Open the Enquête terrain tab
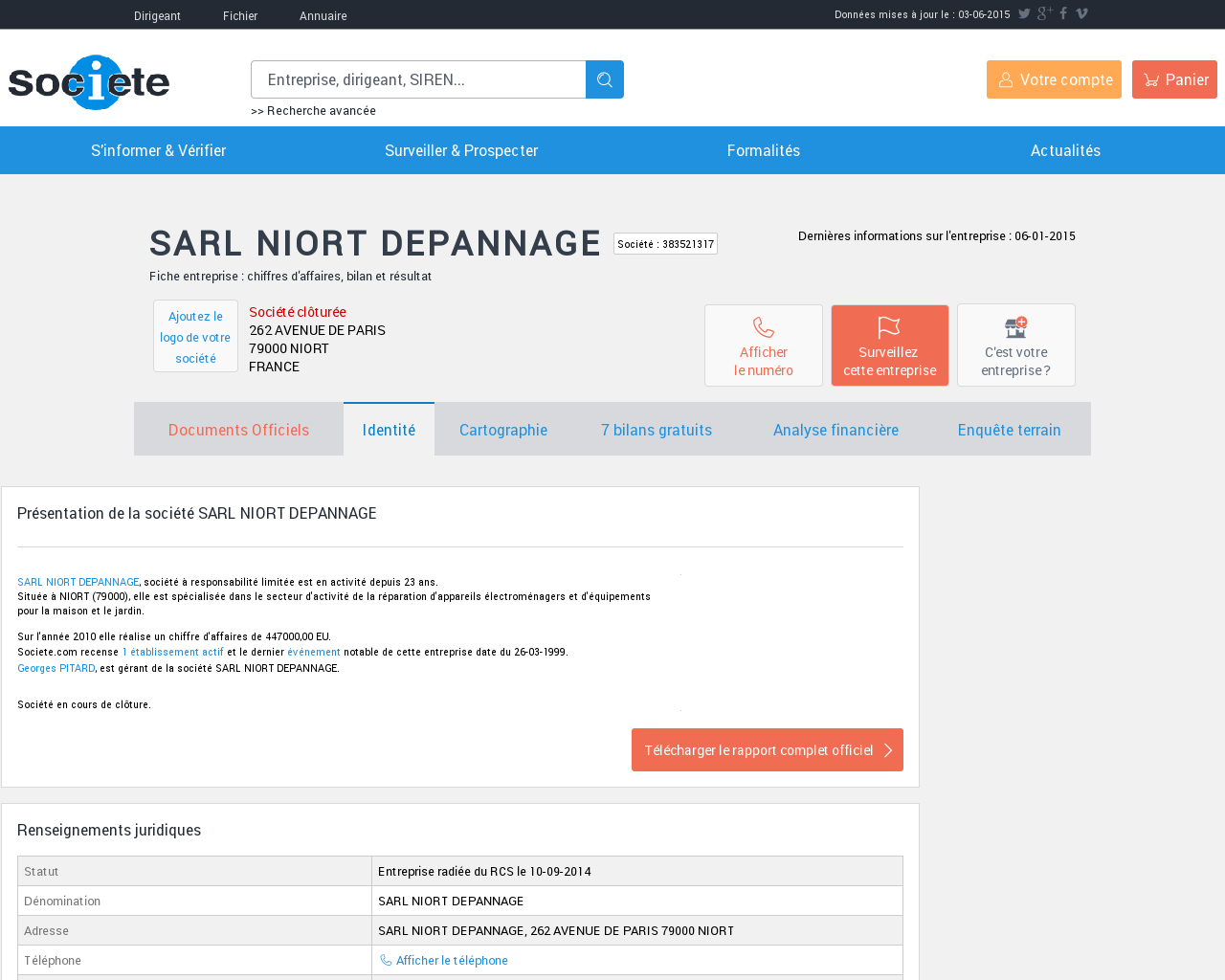This screenshot has height=980, width=1225. (1009, 430)
